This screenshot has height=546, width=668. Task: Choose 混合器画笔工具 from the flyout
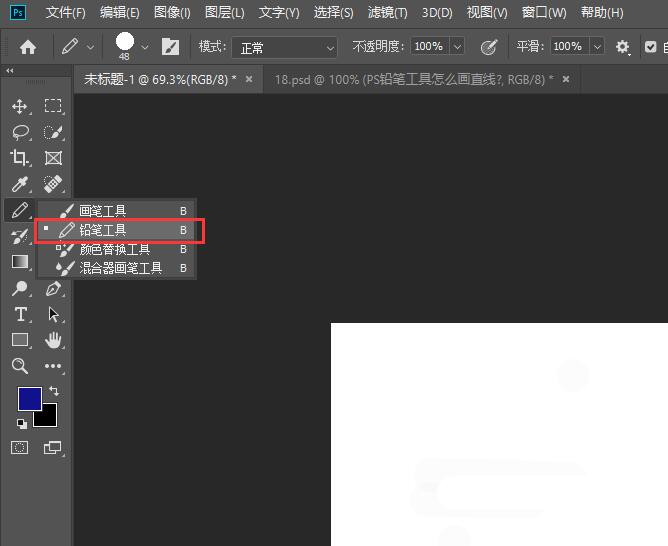[x=116, y=268]
